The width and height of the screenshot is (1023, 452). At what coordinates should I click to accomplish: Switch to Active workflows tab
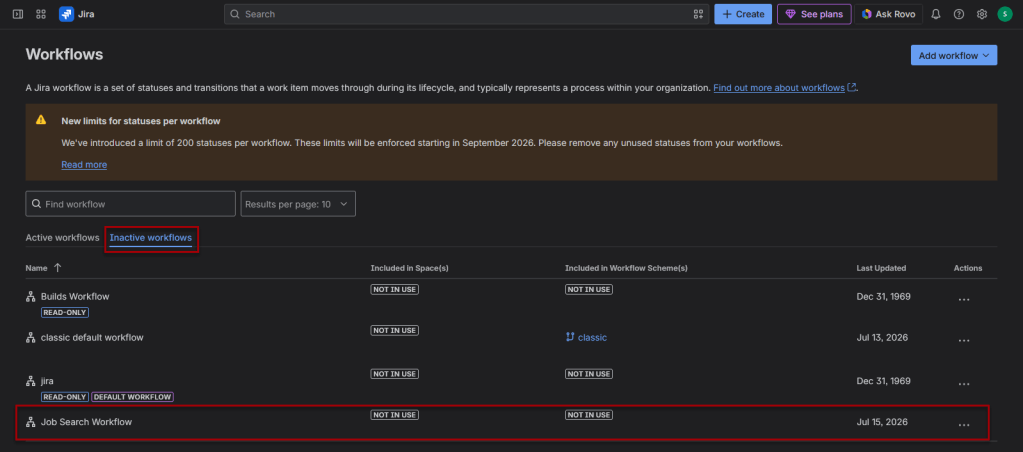point(62,237)
